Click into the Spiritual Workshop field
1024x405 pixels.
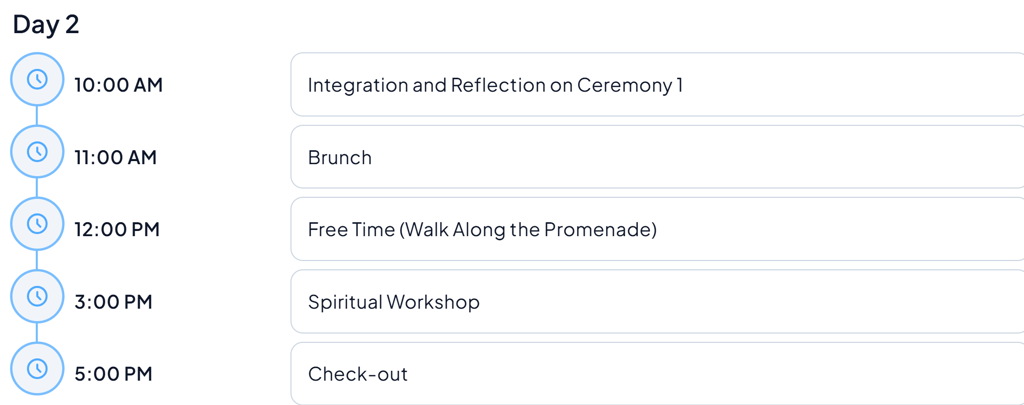[x=656, y=302]
